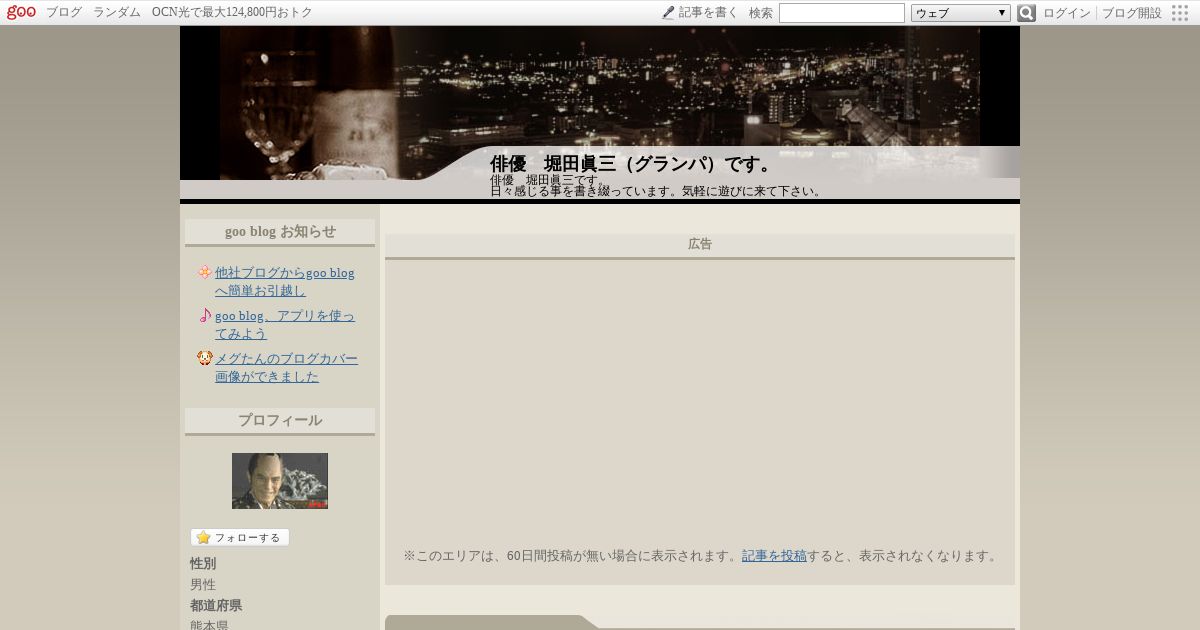The width and height of the screenshot is (1200, 630).
Task: Click the flower icon beside 他社ブログ link
Action: coord(204,272)
